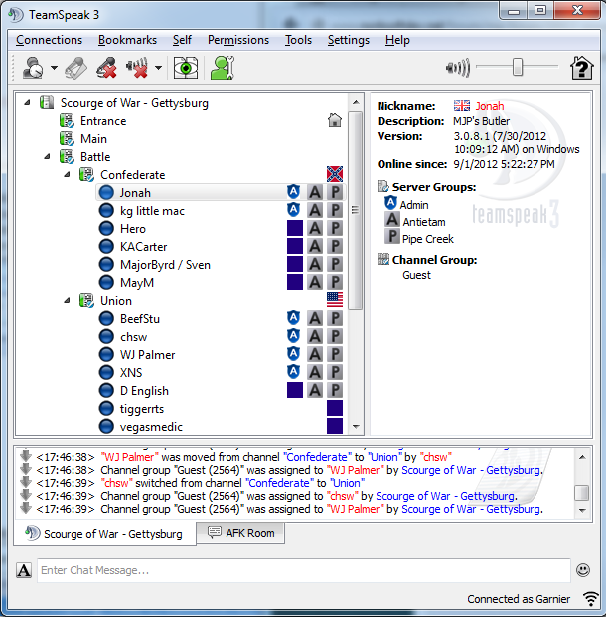Image resolution: width=606 pixels, height=617 pixels.
Task: Click Jonah's Admin shield badge in tree
Action: tap(294, 192)
